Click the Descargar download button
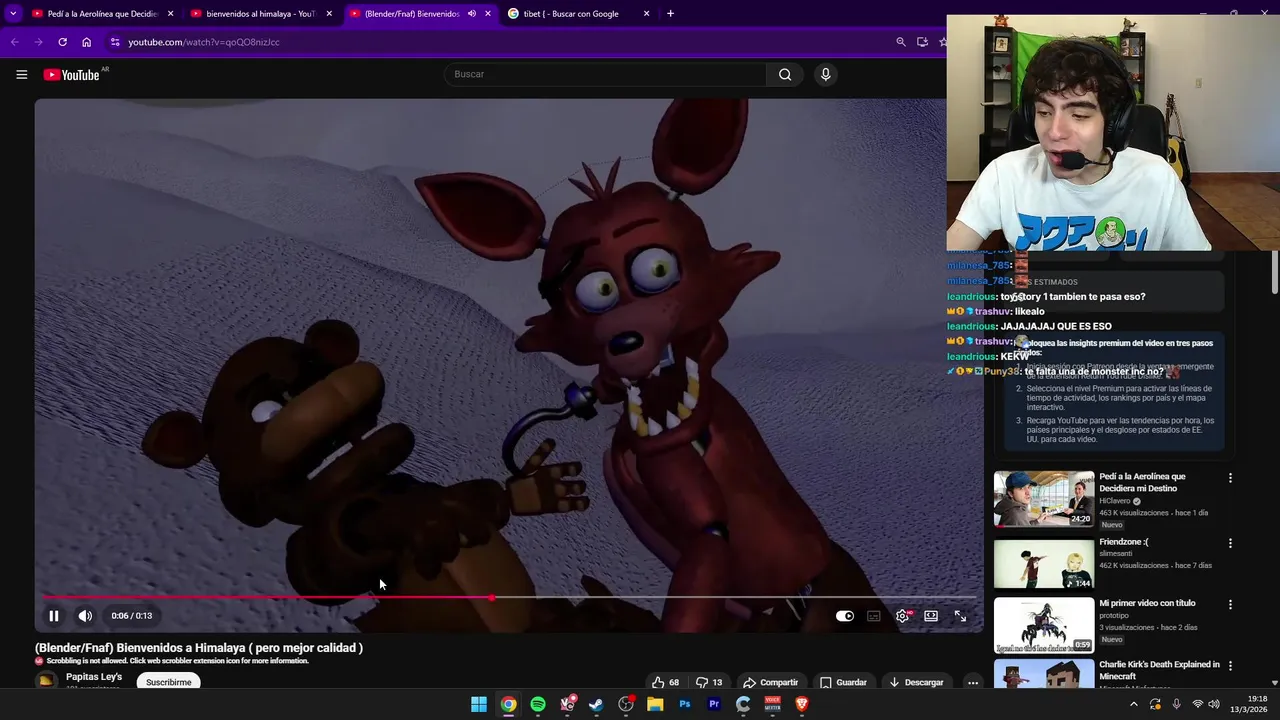This screenshot has height=720, width=1280. pyautogui.click(x=916, y=682)
